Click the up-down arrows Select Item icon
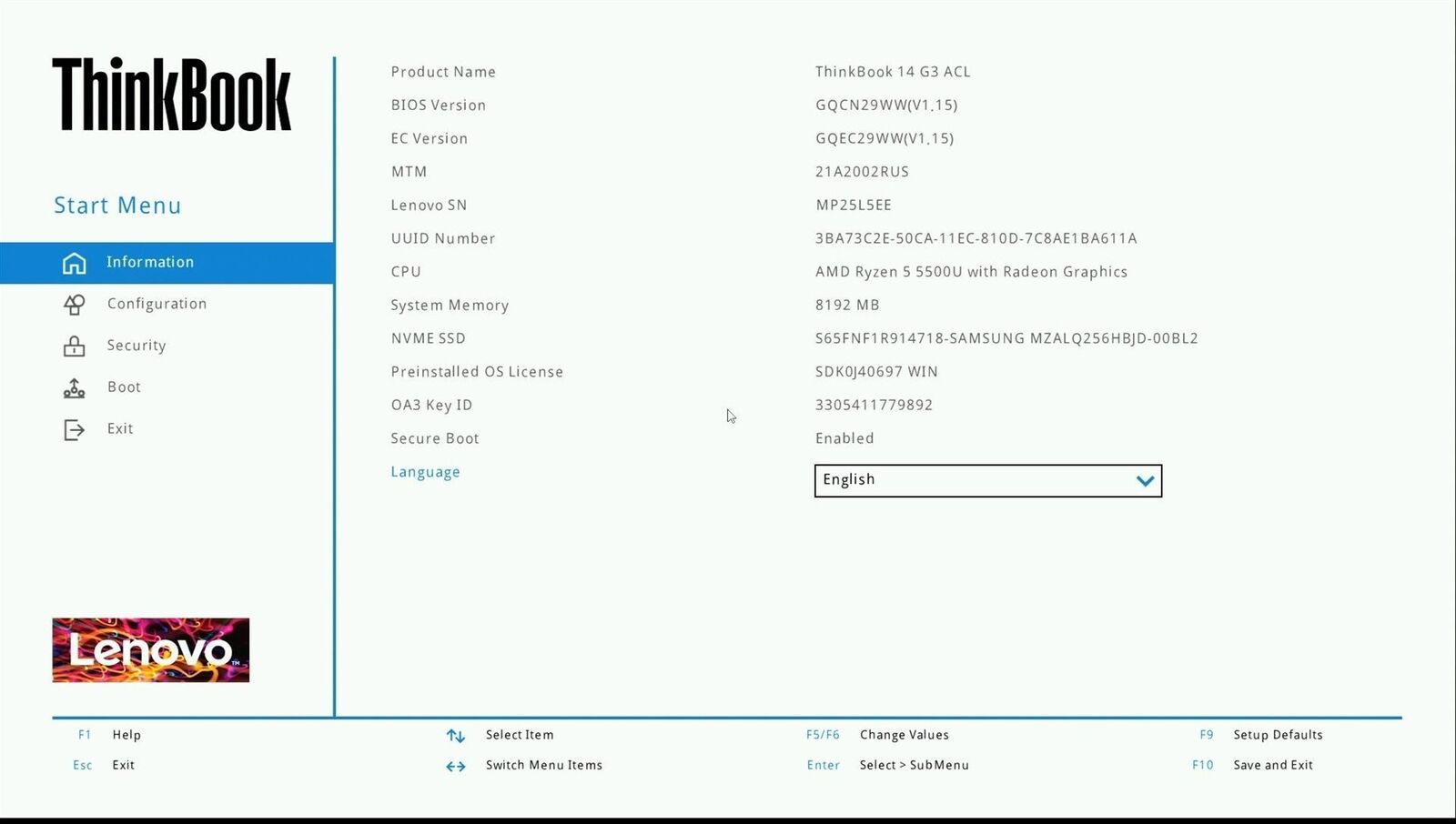Screen dimensions: 1456x824 coord(456,736)
